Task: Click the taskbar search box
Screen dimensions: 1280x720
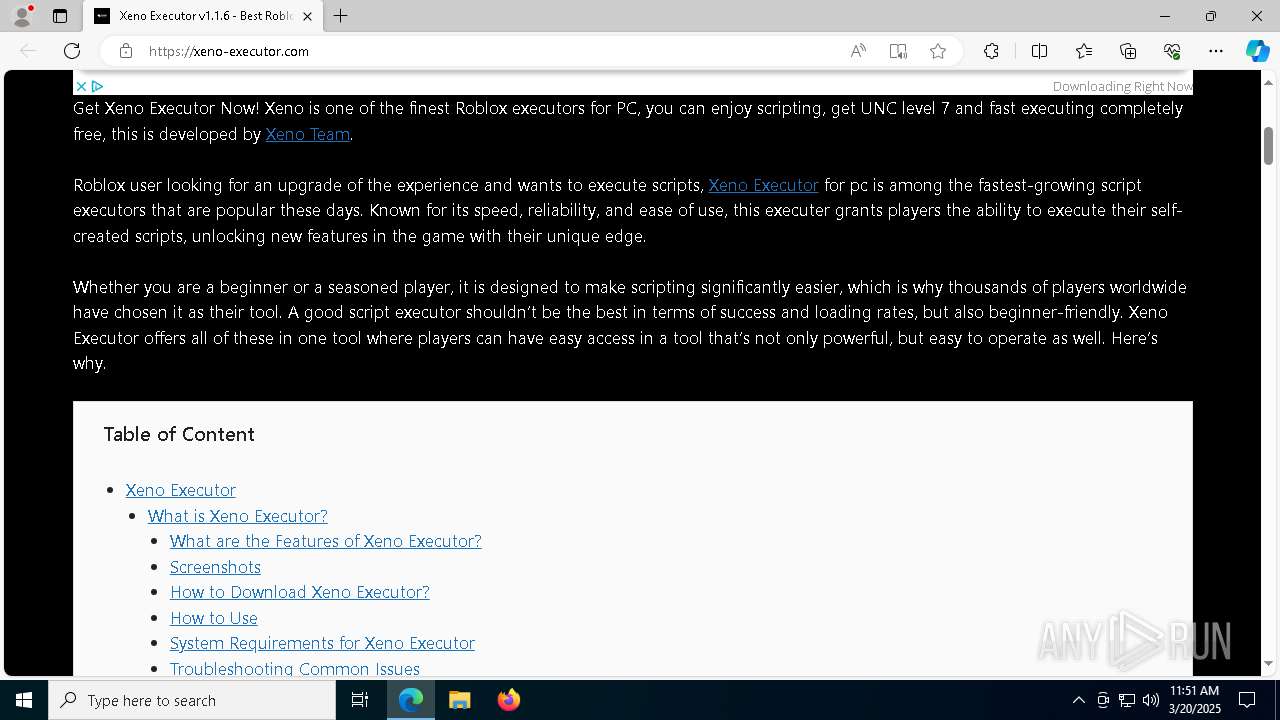Action: click(x=192, y=700)
